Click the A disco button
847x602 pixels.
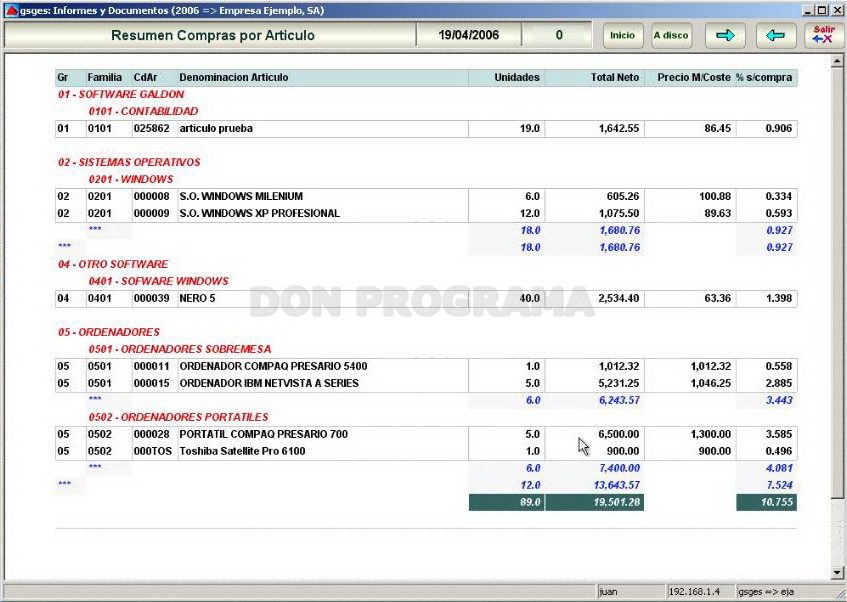[x=671, y=36]
